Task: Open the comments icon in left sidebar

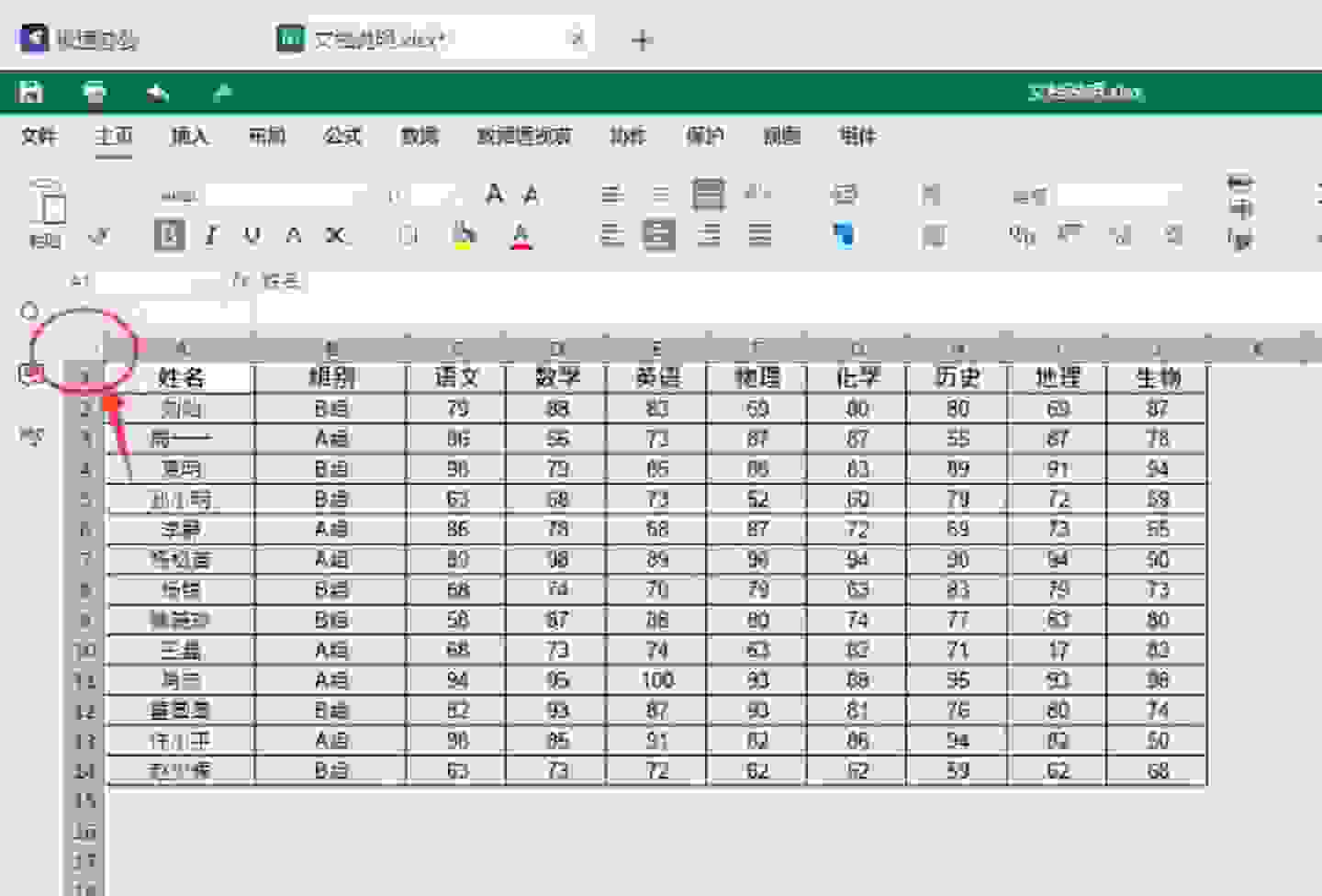Action: click(x=31, y=374)
